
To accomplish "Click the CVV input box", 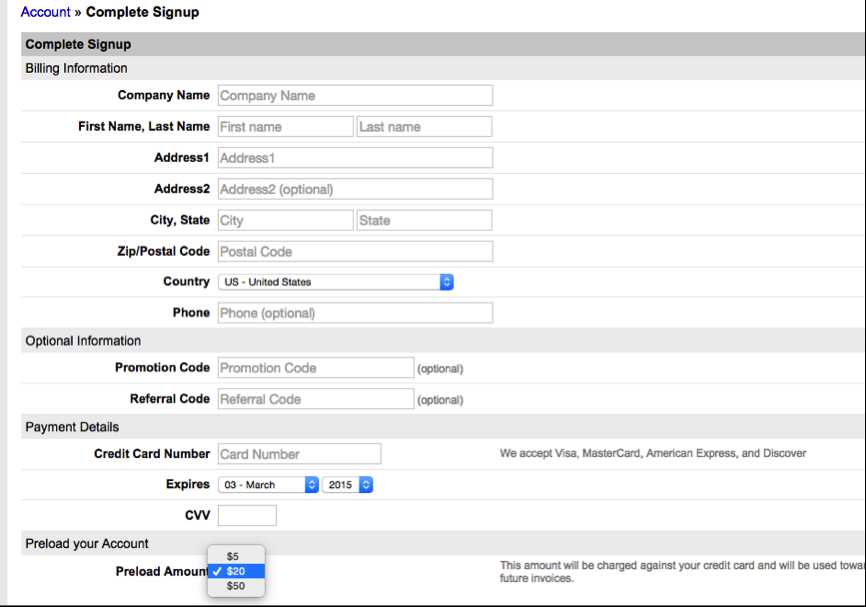I will click(x=247, y=516).
